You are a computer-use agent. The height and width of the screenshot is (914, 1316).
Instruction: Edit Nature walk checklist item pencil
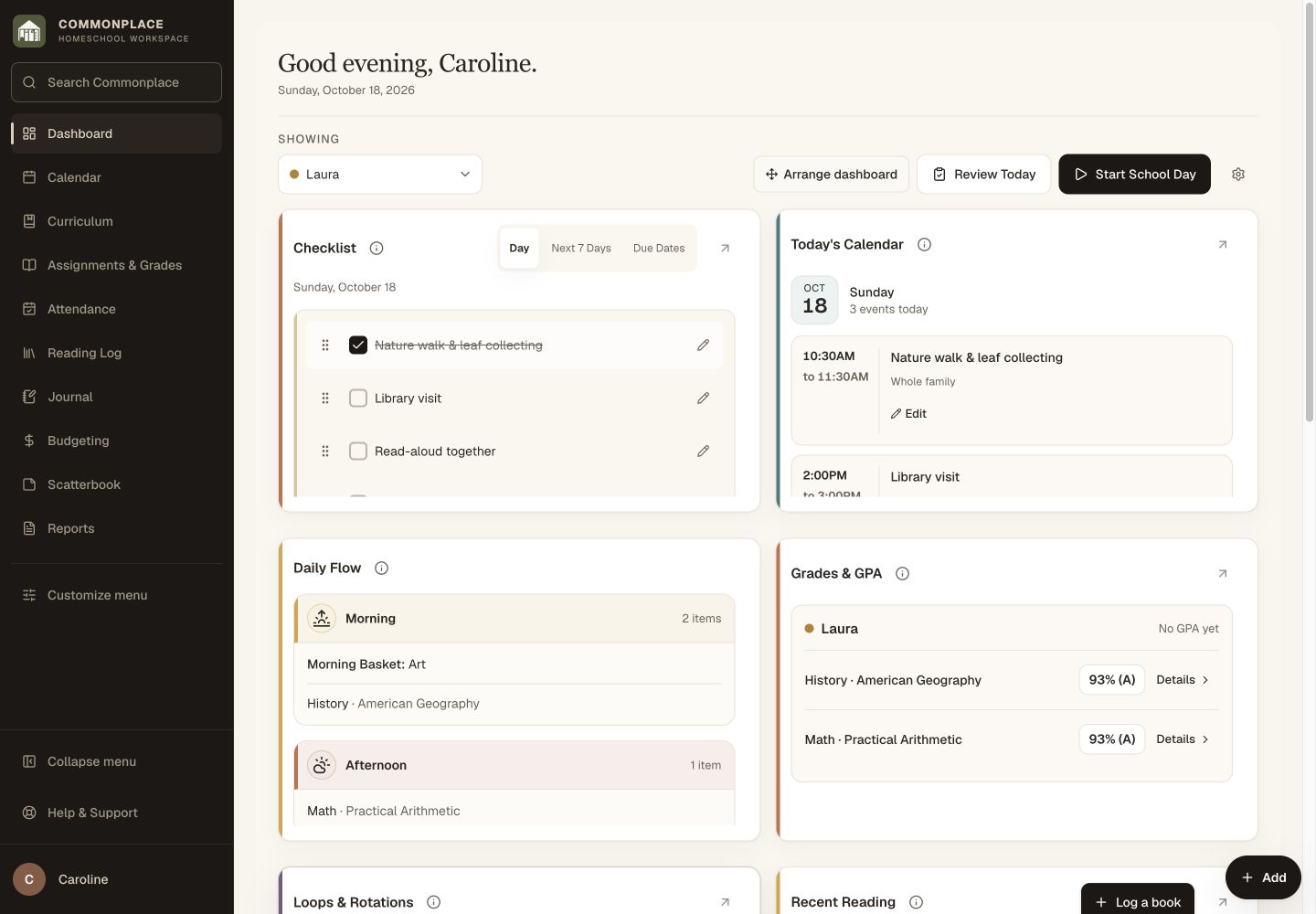(x=703, y=345)
